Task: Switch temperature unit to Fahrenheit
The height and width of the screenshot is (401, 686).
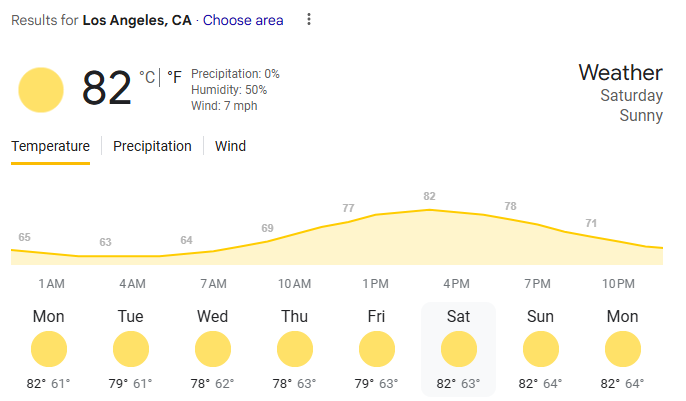Action: pyautogui.click(x=174, y=77)
